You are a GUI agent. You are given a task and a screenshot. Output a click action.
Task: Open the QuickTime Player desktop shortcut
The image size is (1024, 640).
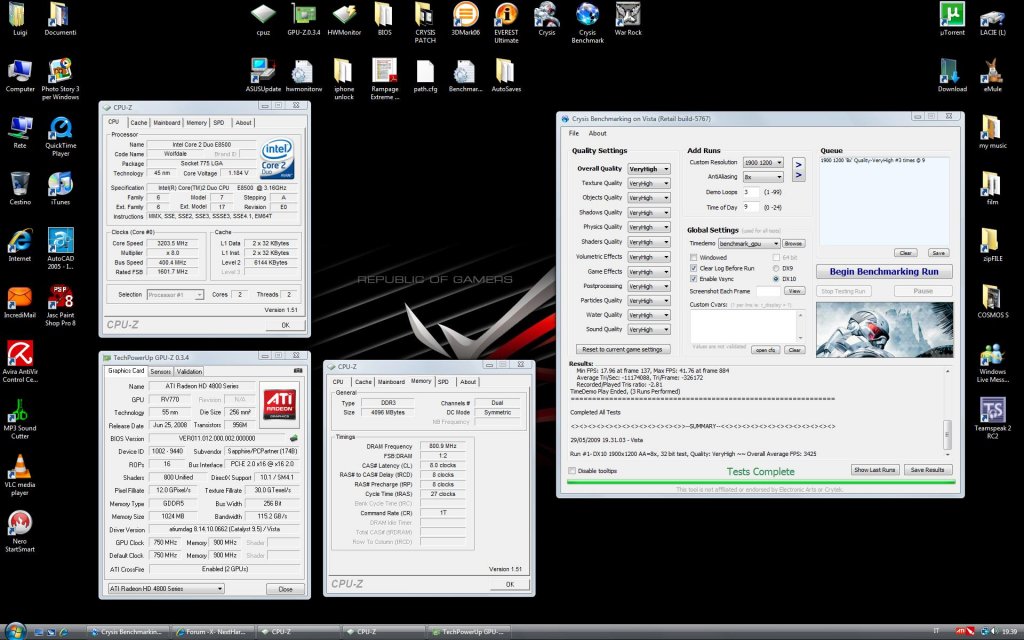[61, 136]
